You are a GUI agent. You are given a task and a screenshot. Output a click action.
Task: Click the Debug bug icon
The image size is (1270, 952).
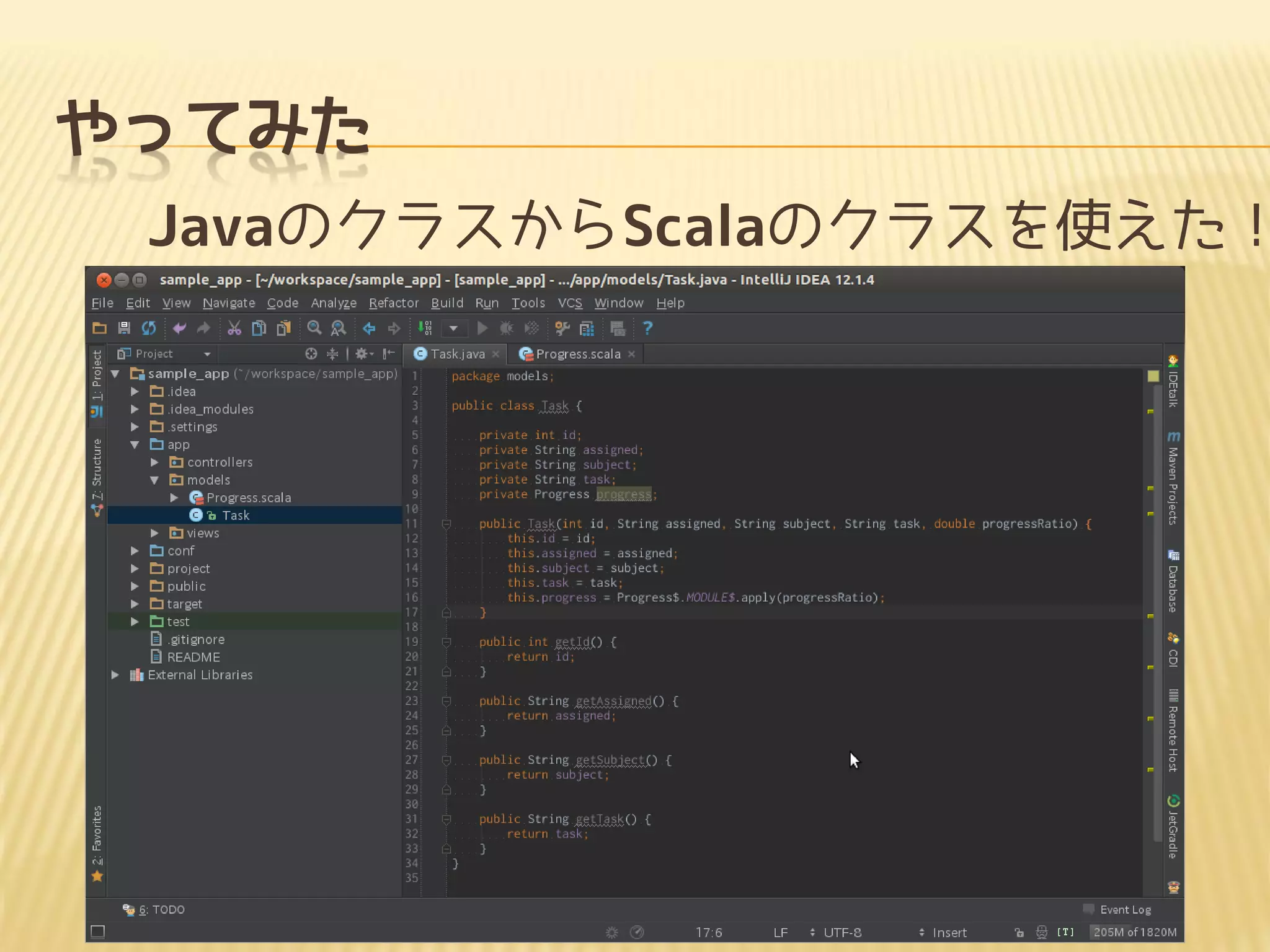pyautogui.click(x=507, y=328)
